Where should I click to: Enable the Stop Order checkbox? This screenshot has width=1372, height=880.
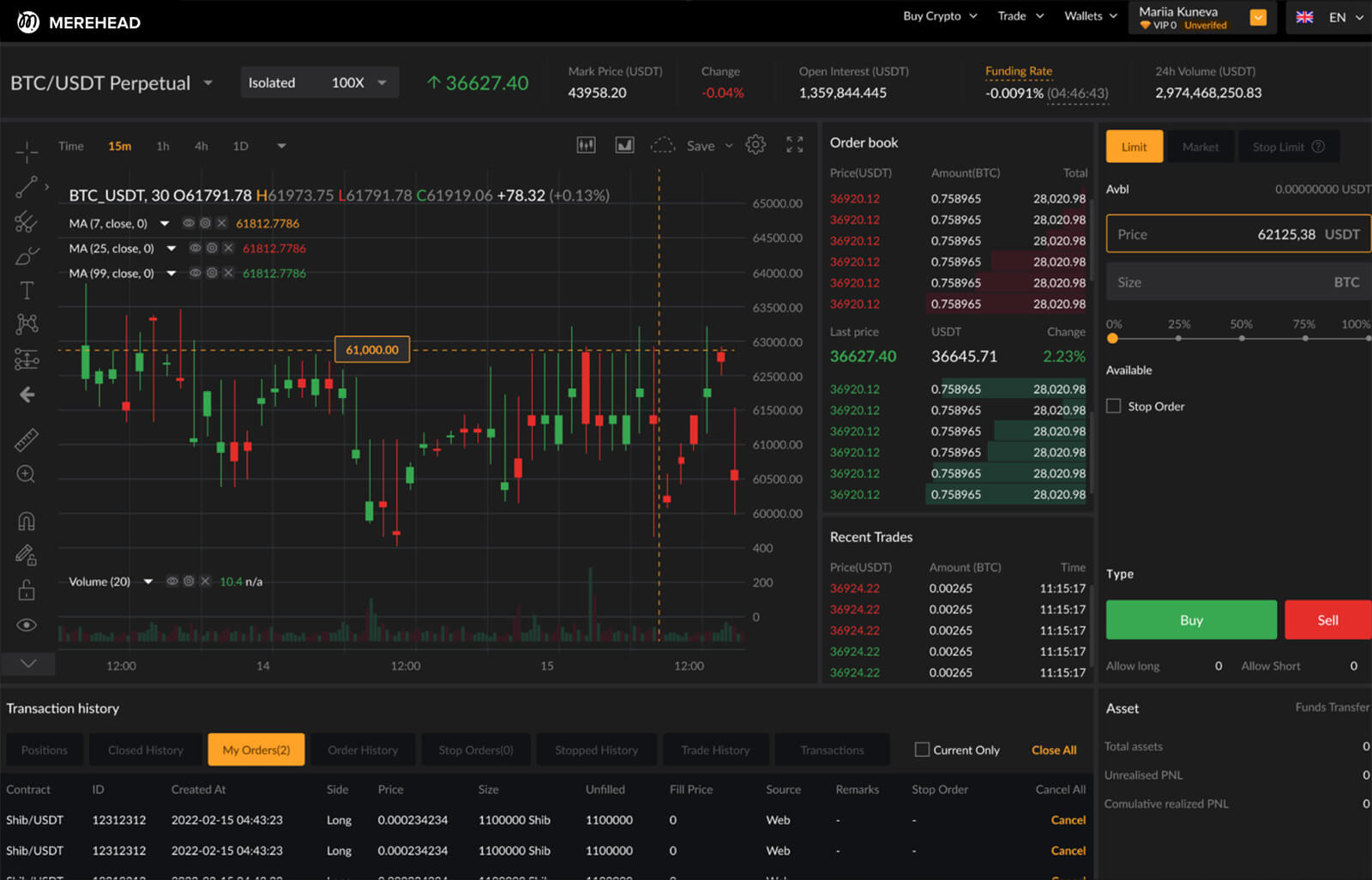pos(1113,406)
